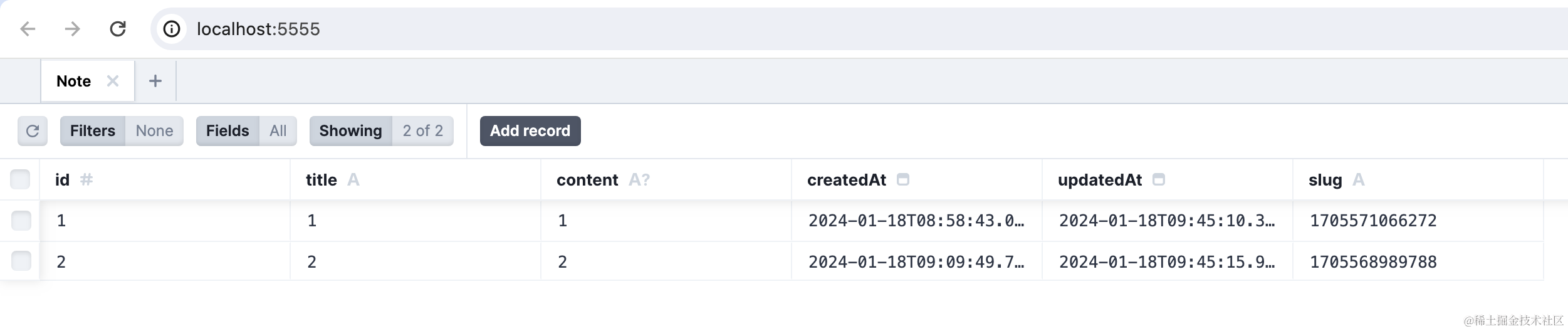This screenshot has width=1568, height=331.
Task: Reload the browser page
Action: [118, 29]
